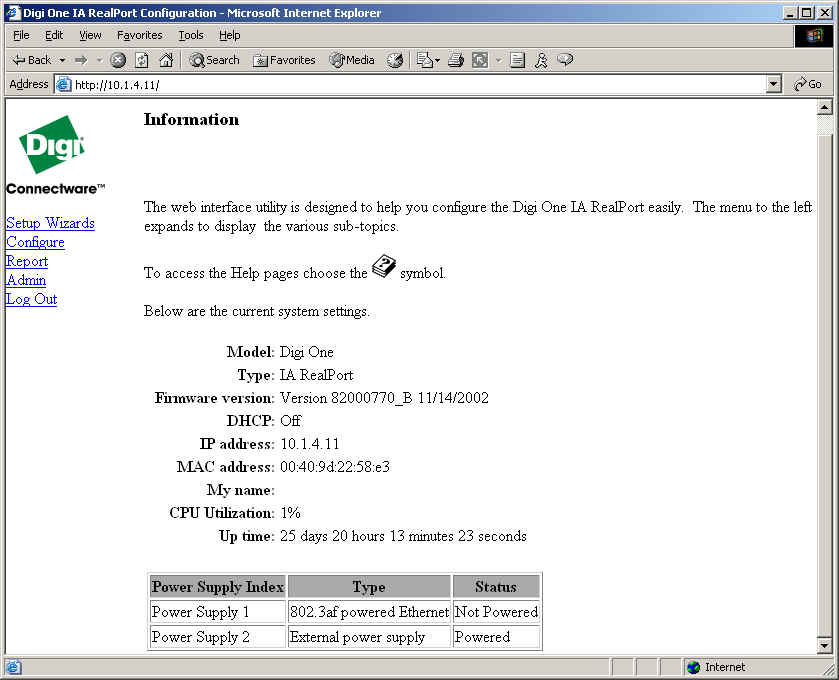
Task: Click the Print toolbar icon
Action: tap(456, 60)
